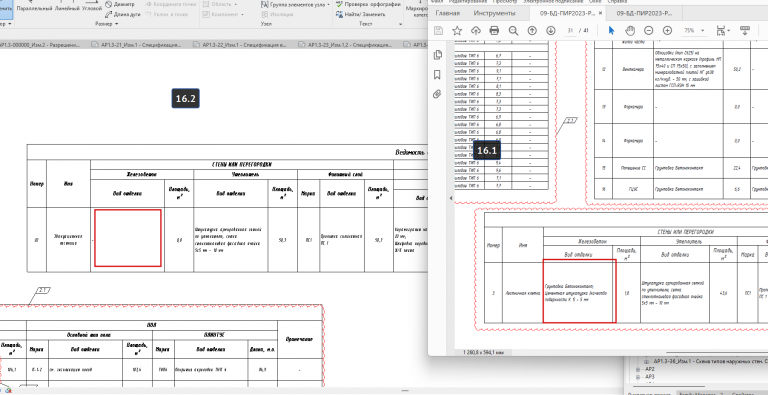Click Найти/Заменить button
The height and width of the screenshot is (395, 768).
360,14
